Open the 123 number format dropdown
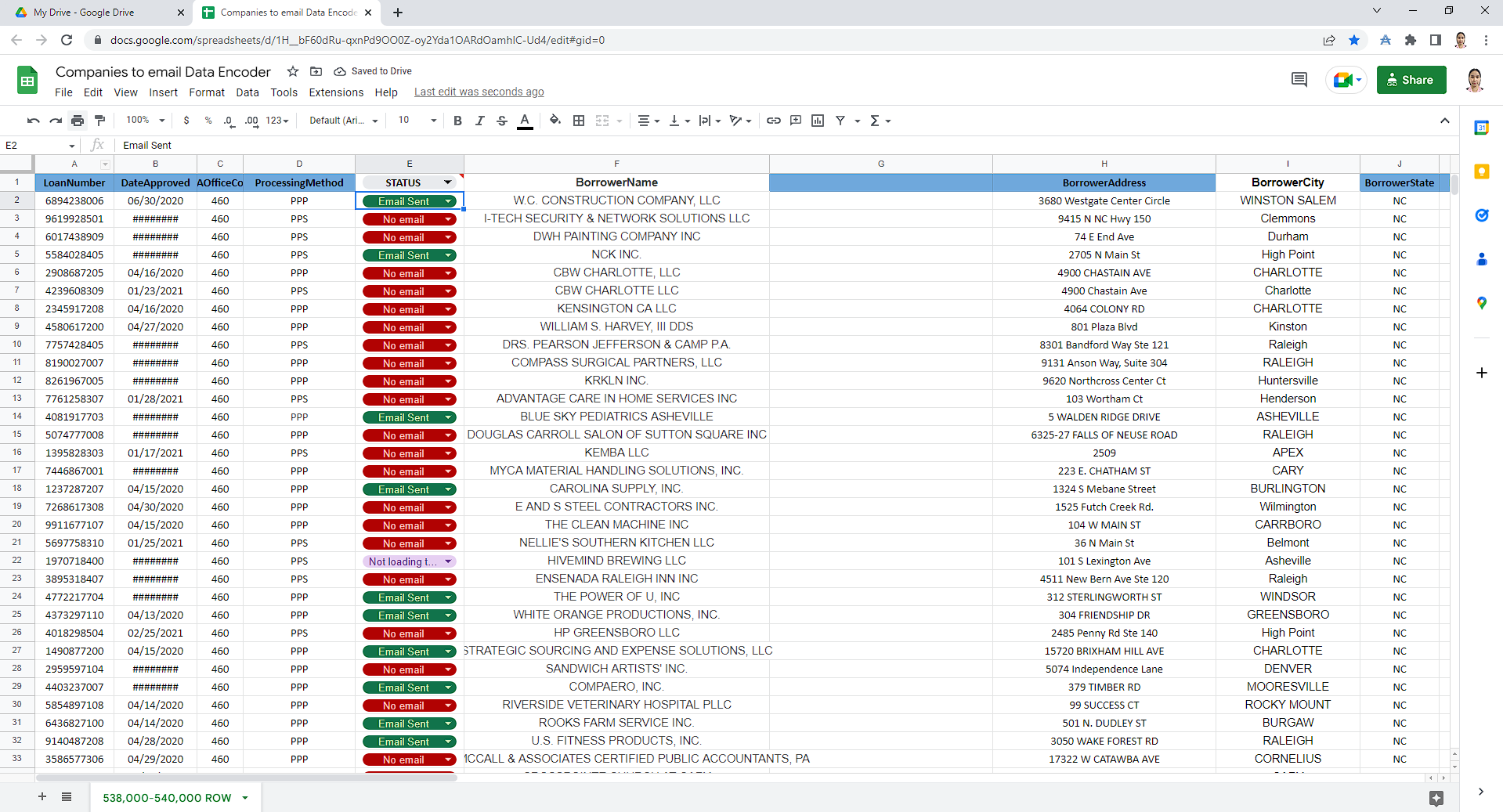Image resolution: width=1503 pixels, height=812 pixels. click(x=277, y=121)
